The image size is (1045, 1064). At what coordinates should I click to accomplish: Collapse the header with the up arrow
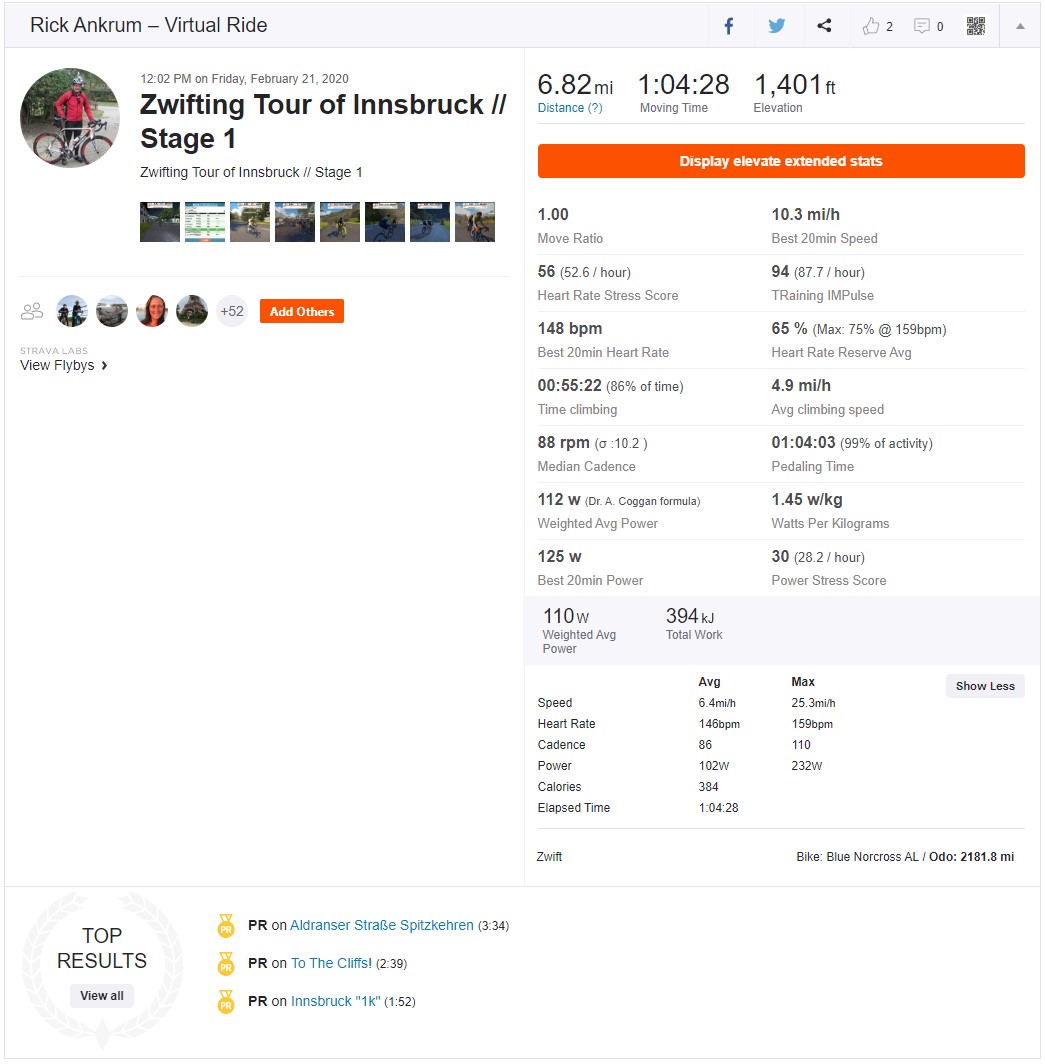[1019, 26]
